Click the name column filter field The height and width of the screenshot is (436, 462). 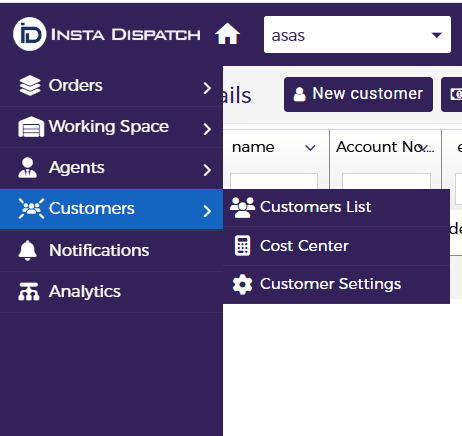click(x=274, y=181)
